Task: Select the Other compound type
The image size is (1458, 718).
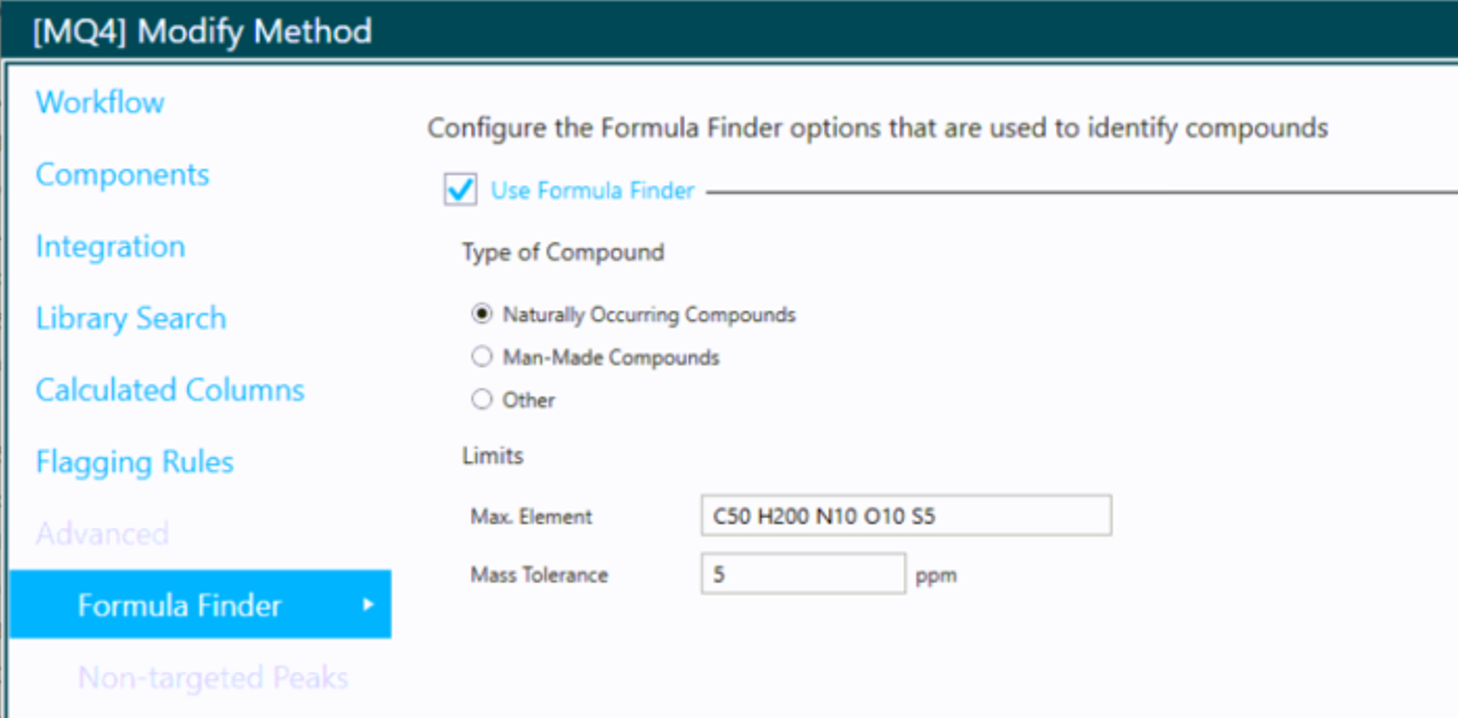Action: 482,400
